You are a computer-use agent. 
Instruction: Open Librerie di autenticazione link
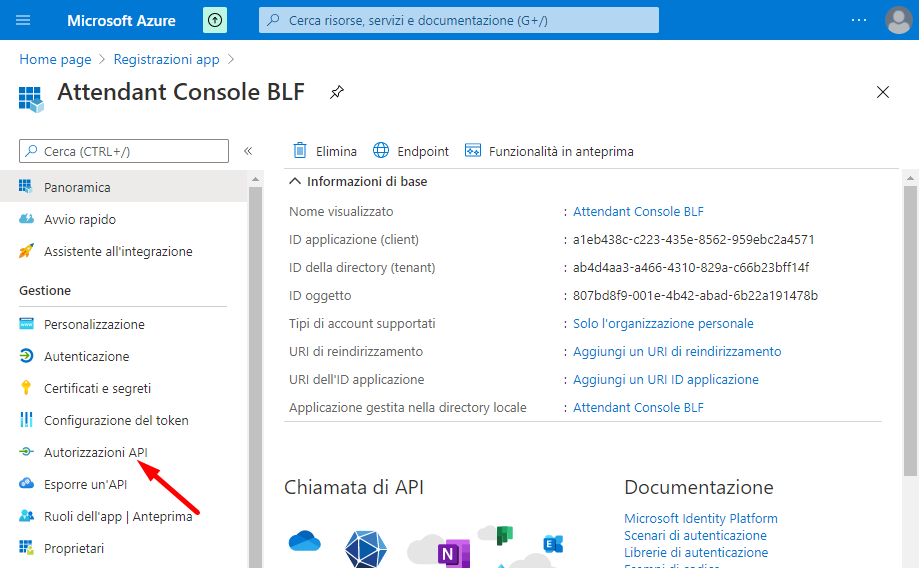pyautogui.click(x=696, y=552)
